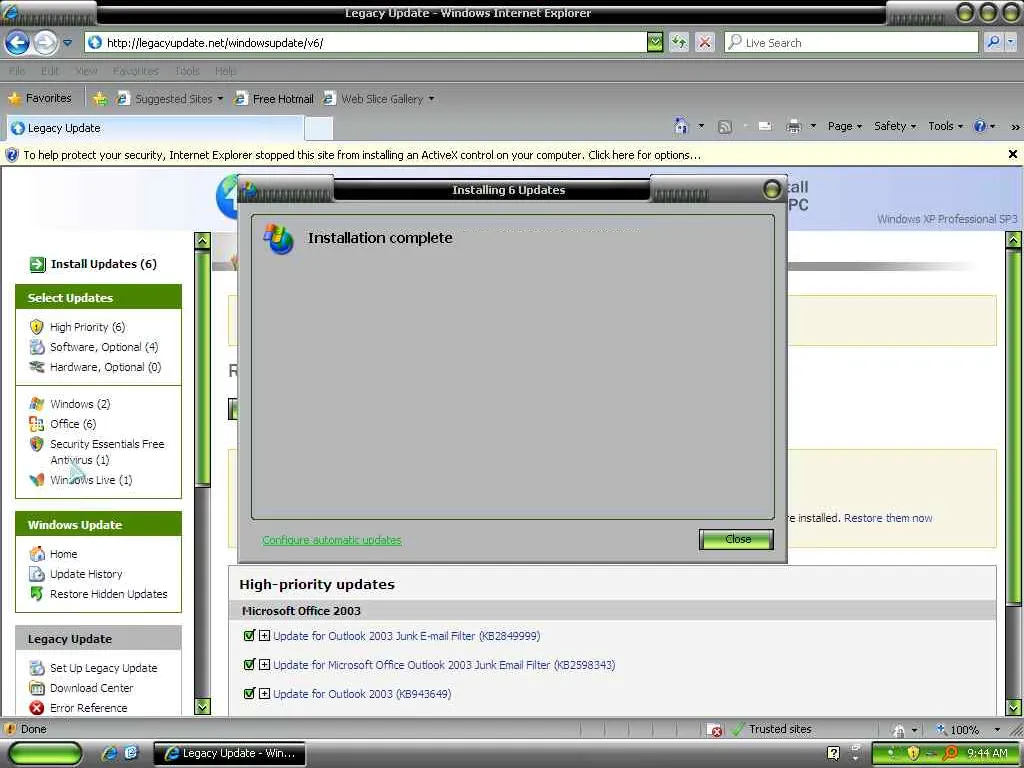This screenshot has width=1024, height=768.
Task: Open a new blank tab
Action: click(319, 129)
